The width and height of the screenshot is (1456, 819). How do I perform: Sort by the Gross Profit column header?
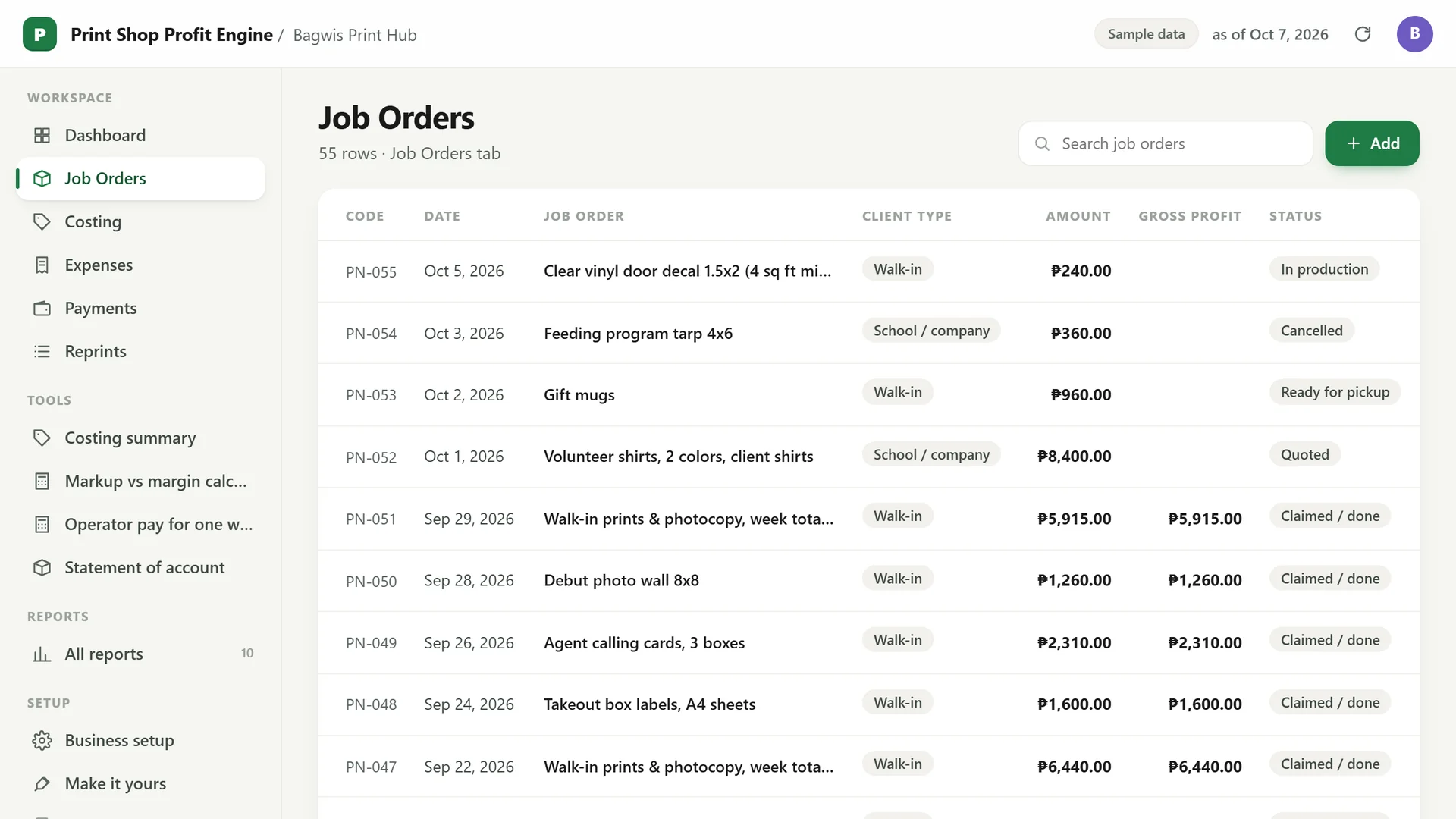pos(1190,216)
